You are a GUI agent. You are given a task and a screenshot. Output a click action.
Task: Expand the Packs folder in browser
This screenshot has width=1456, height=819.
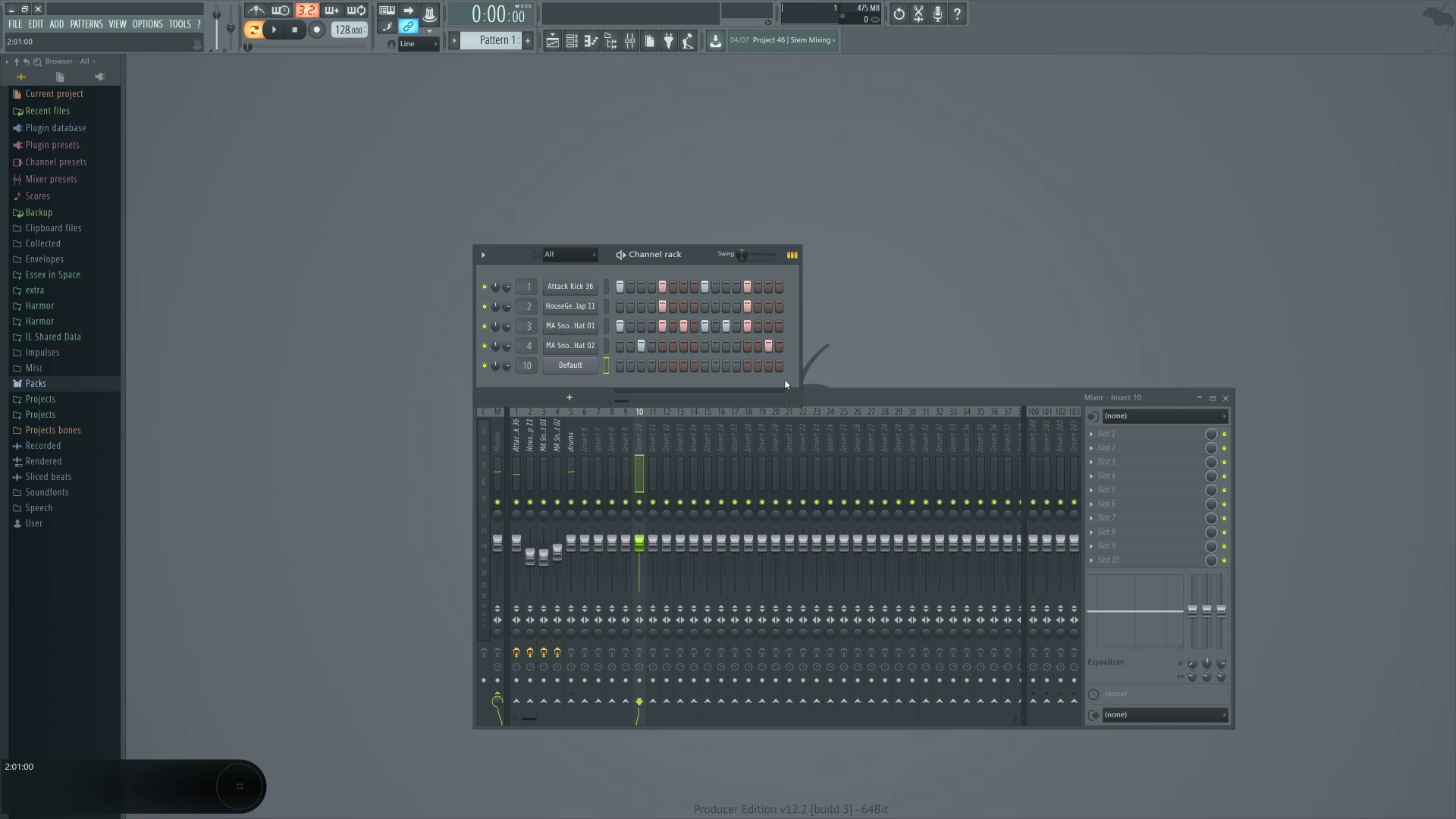tap(36, 383)
